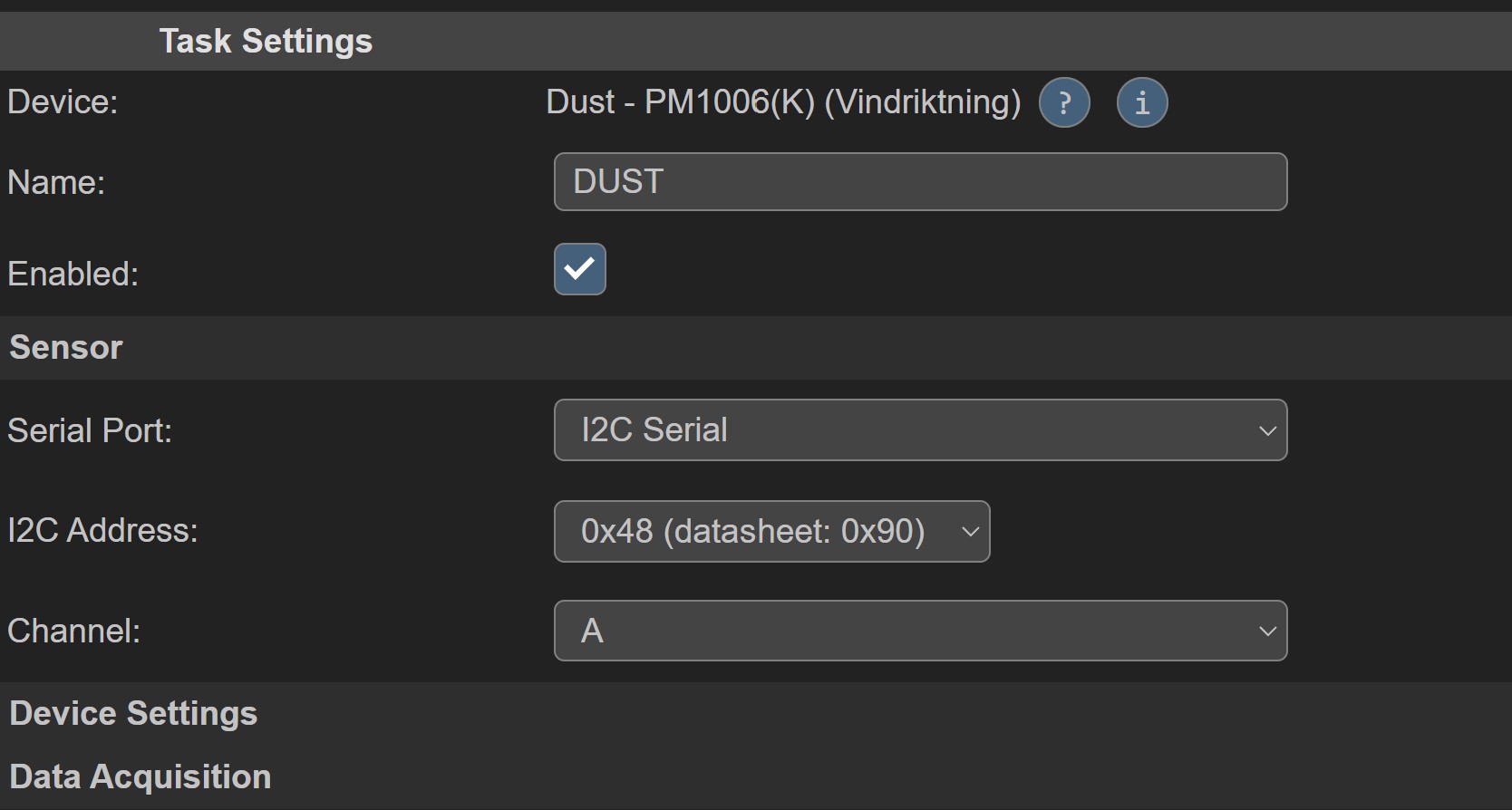
Task: Click inside the Name field containing DUST
Action: (921, 181)
